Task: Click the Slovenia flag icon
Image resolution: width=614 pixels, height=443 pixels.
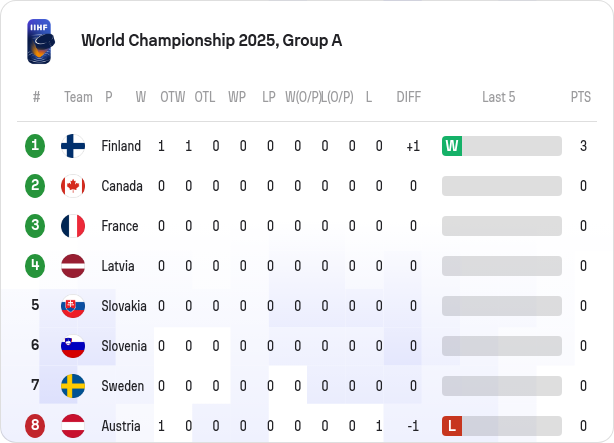Action: [73, 346]
